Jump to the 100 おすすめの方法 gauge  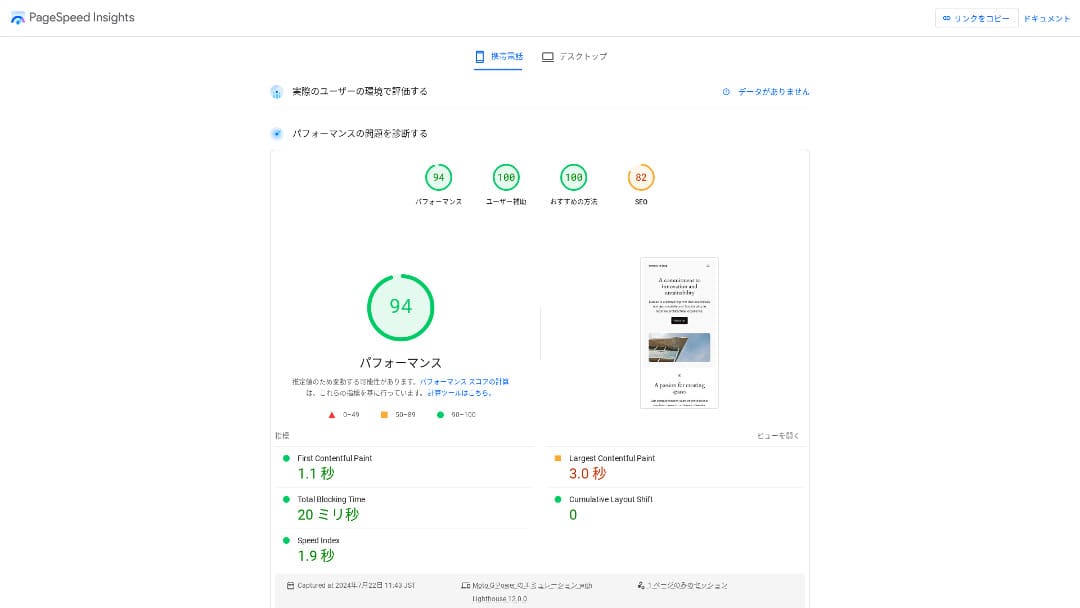click(573, 178)
